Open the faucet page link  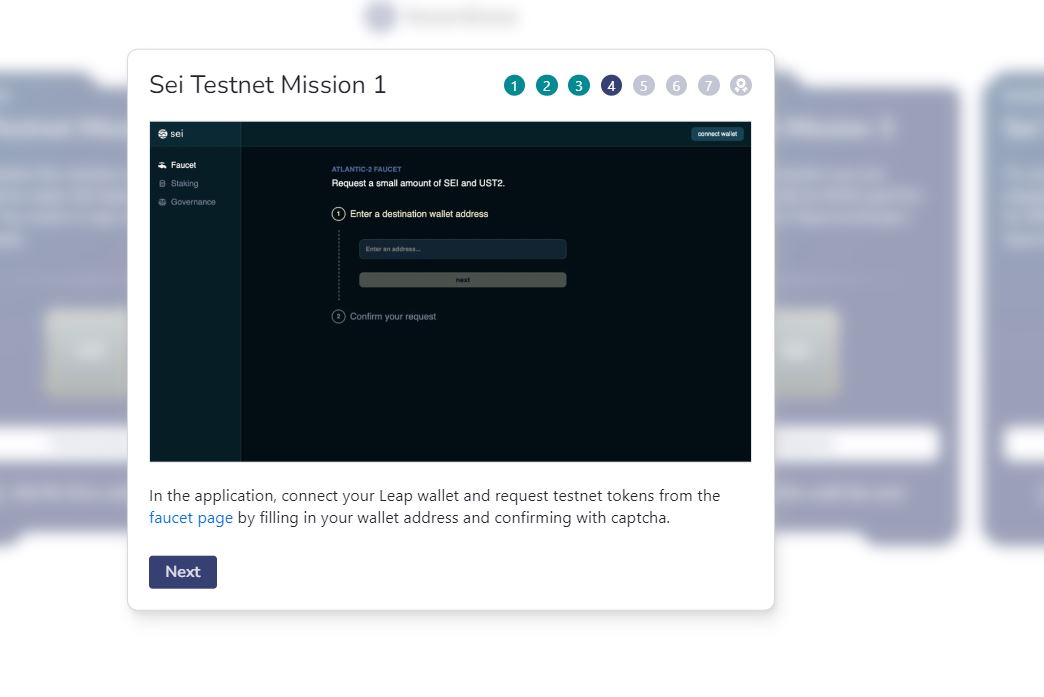point(191,518)
